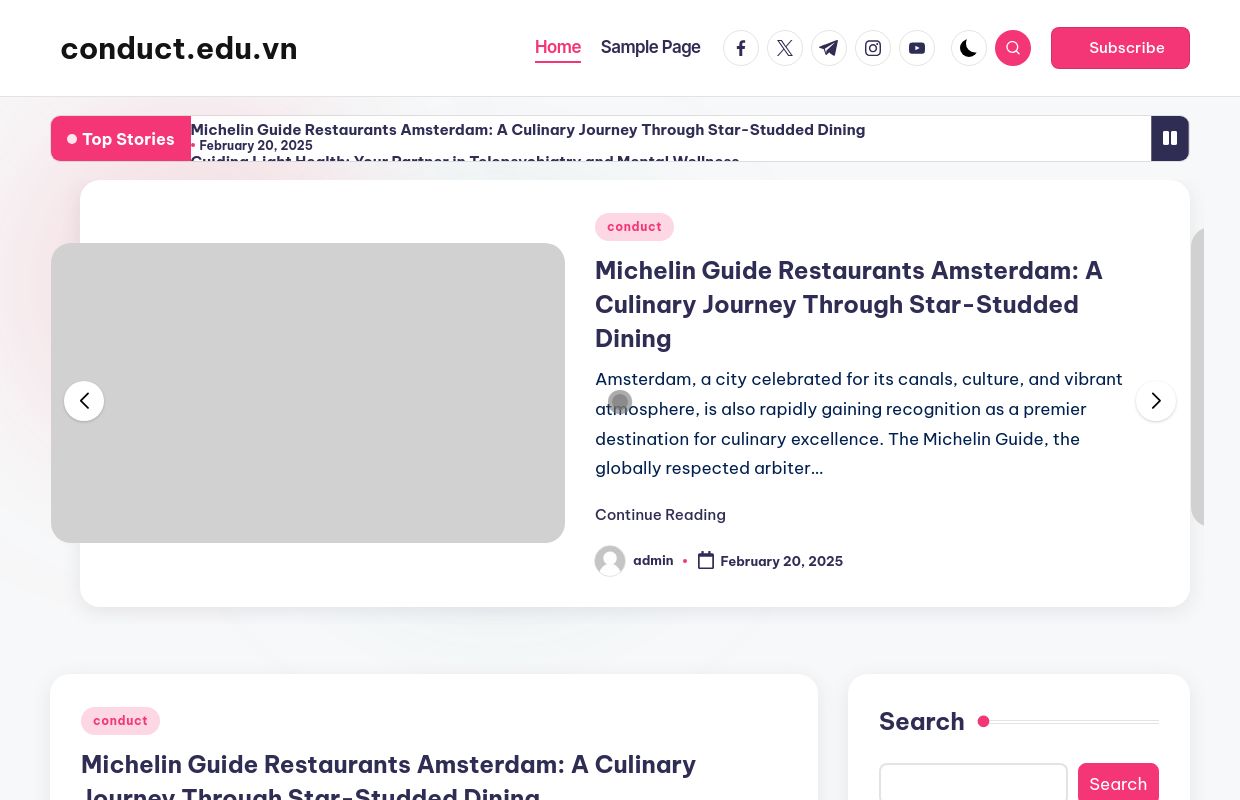Open the Facebook social icon
This screenshot has width=1240, height=800.
[x=741, y=48]
